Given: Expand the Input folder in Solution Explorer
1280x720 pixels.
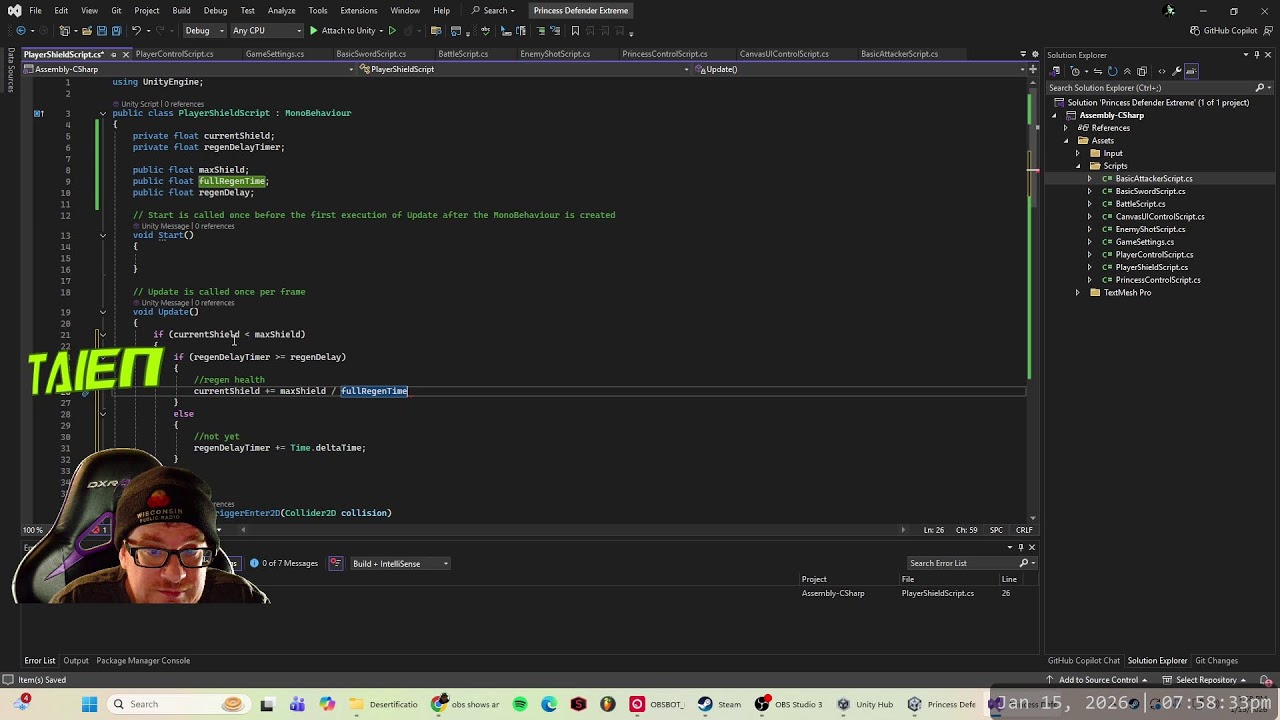Looking at the screenshot, I should pyautogui.click(x=1078, y=154).
